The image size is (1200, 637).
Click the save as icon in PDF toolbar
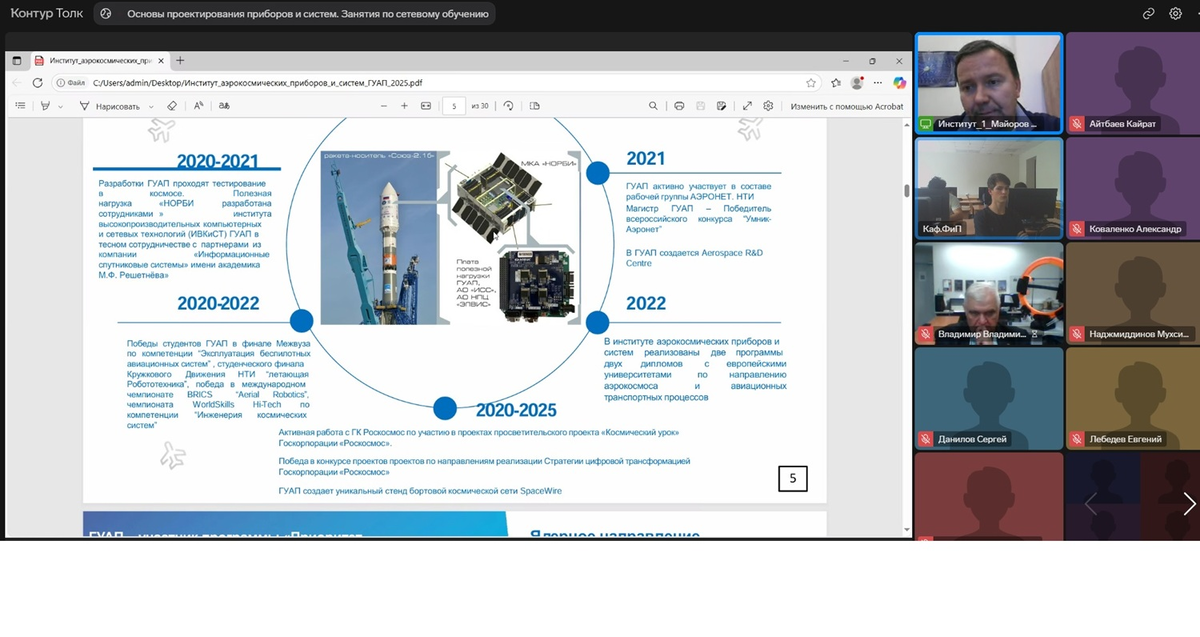721,106
